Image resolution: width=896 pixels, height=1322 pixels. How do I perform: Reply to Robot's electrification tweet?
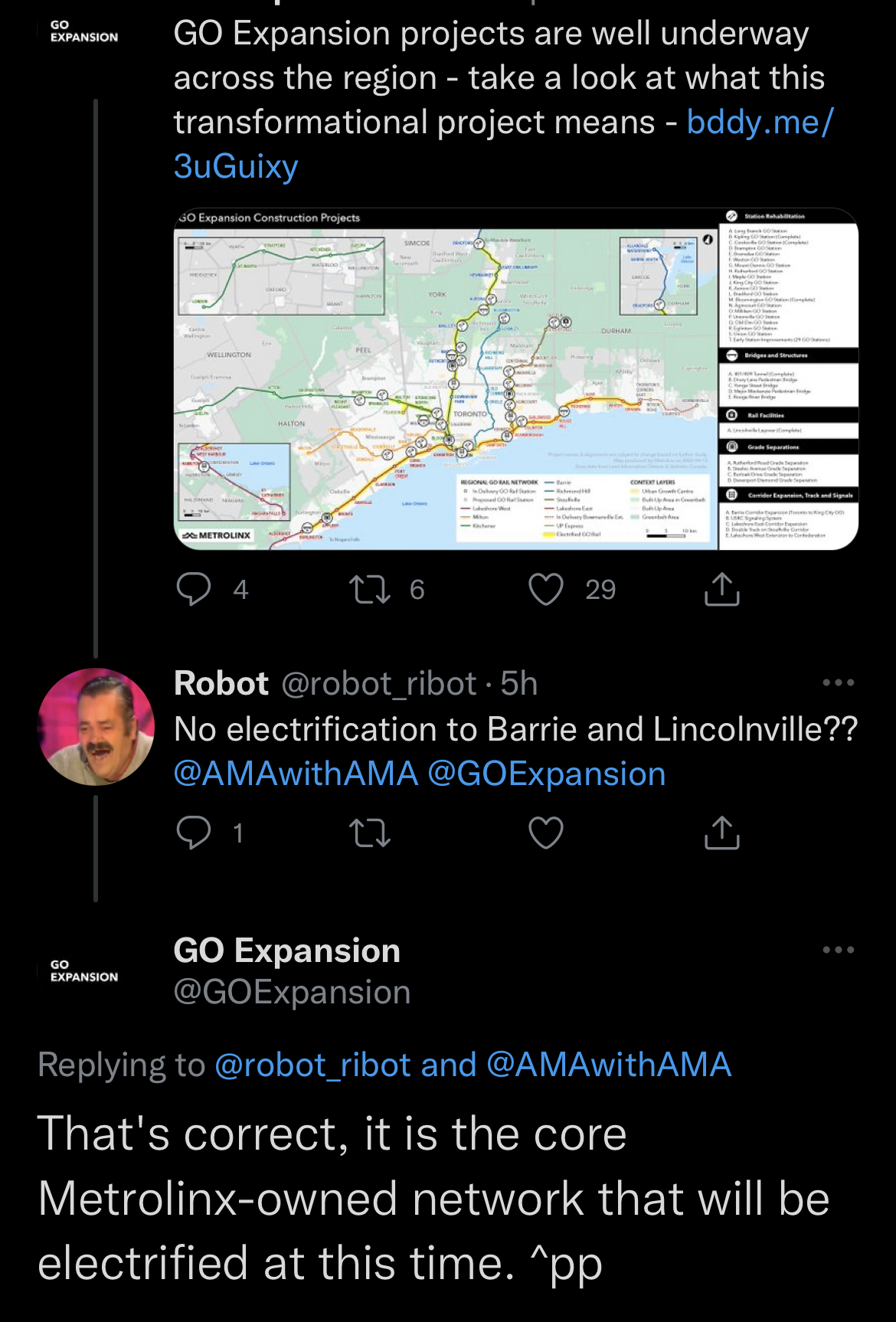point(194,833)
